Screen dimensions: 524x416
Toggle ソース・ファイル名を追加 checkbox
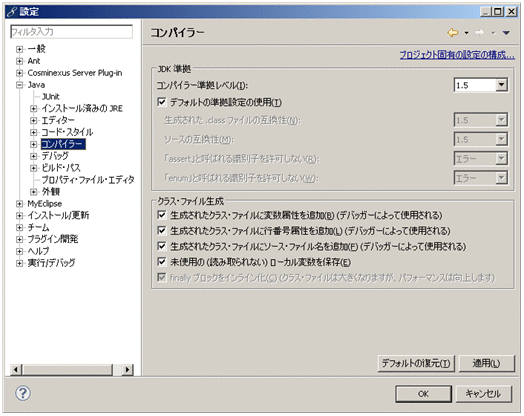coord(162,246)
